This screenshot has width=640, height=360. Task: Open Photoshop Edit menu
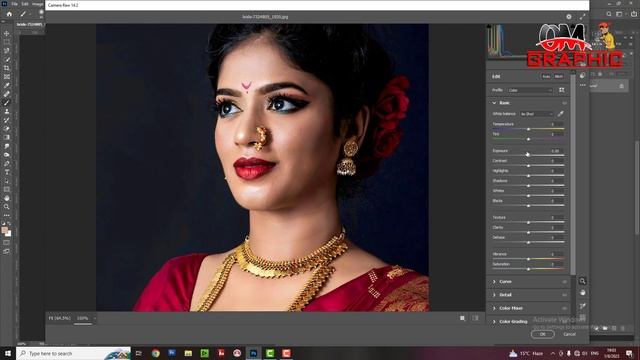[25, 4]
